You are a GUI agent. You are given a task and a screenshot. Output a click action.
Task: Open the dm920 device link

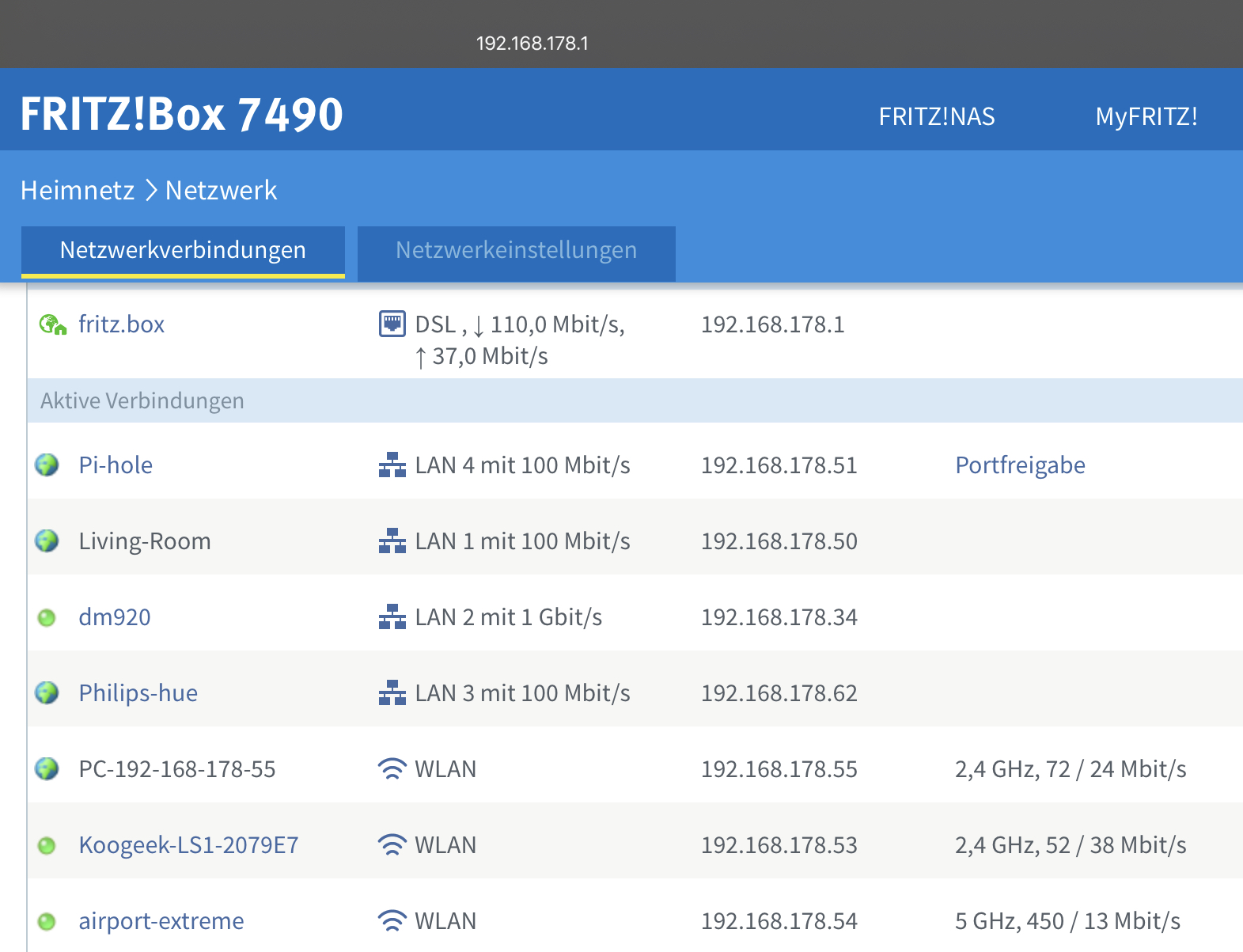tap(115, 617)
